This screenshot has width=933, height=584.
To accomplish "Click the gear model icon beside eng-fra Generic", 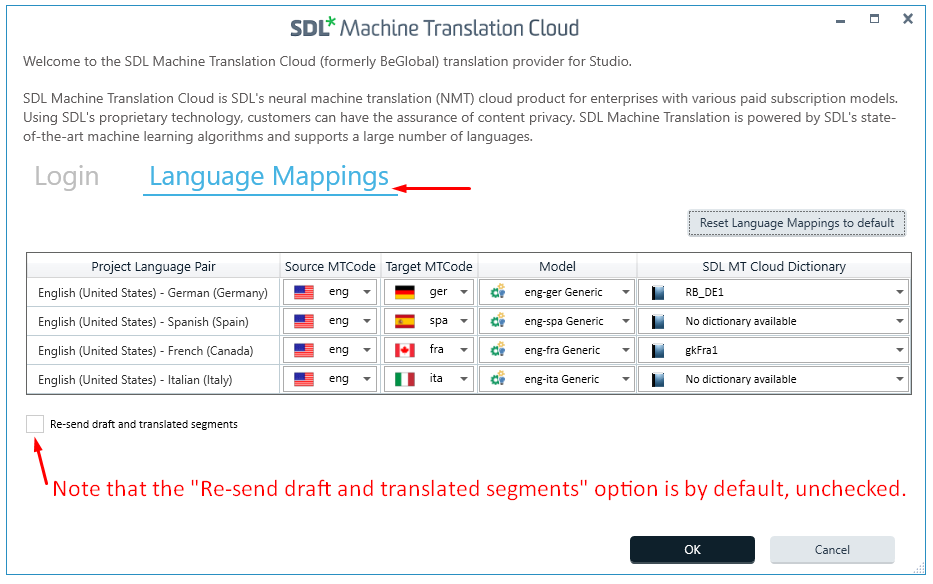I will [498, 349].
